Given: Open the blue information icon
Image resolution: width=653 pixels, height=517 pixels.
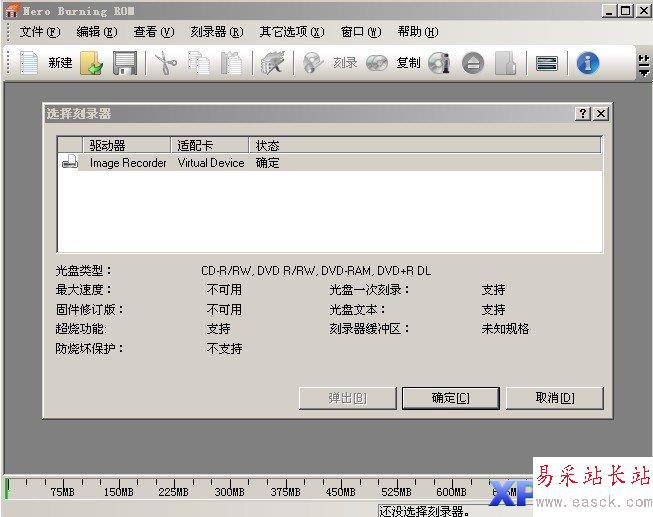Looking at the screenshot, I should [588, 63].
